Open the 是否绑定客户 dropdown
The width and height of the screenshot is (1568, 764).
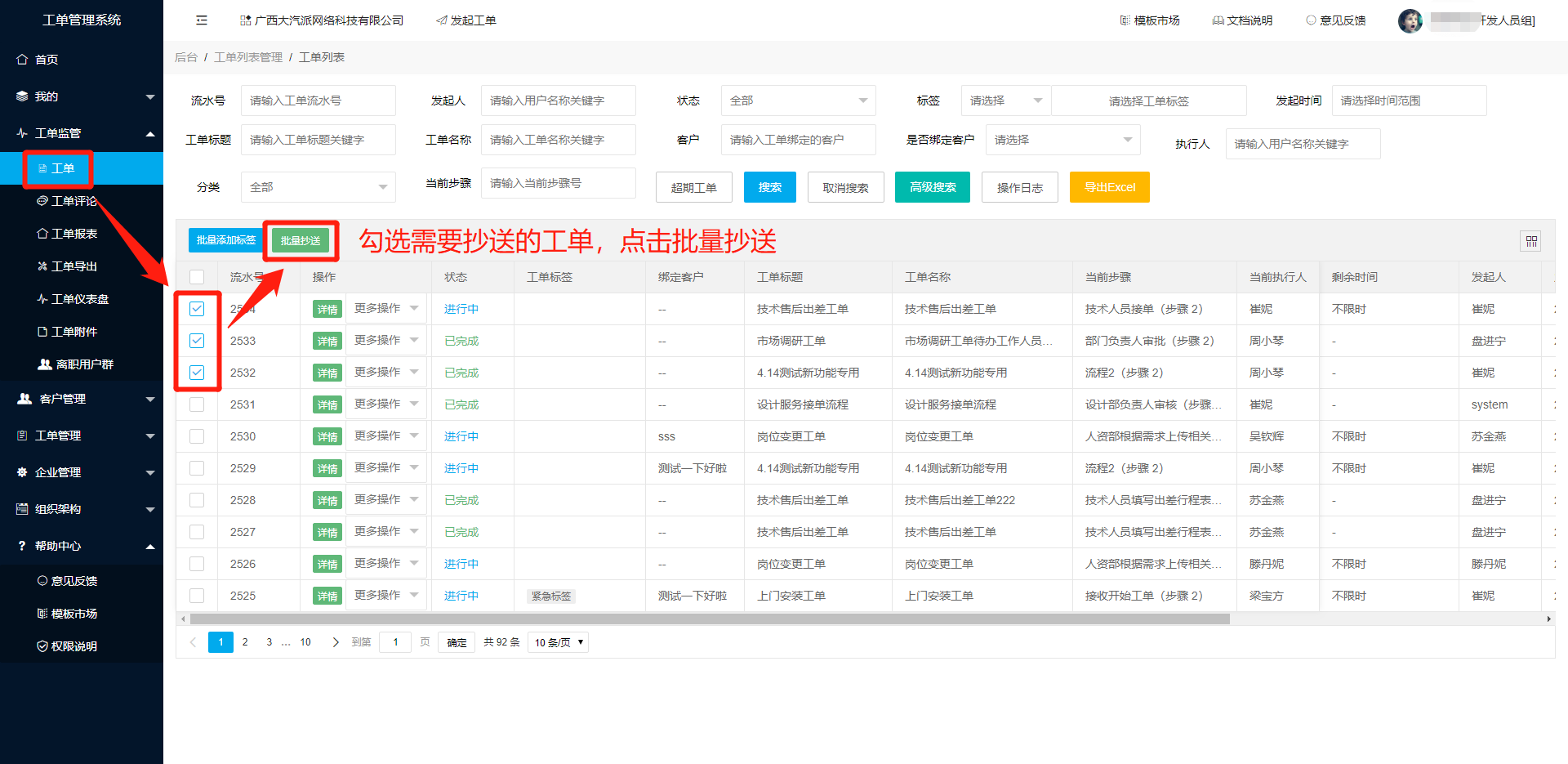(1062, 140)
